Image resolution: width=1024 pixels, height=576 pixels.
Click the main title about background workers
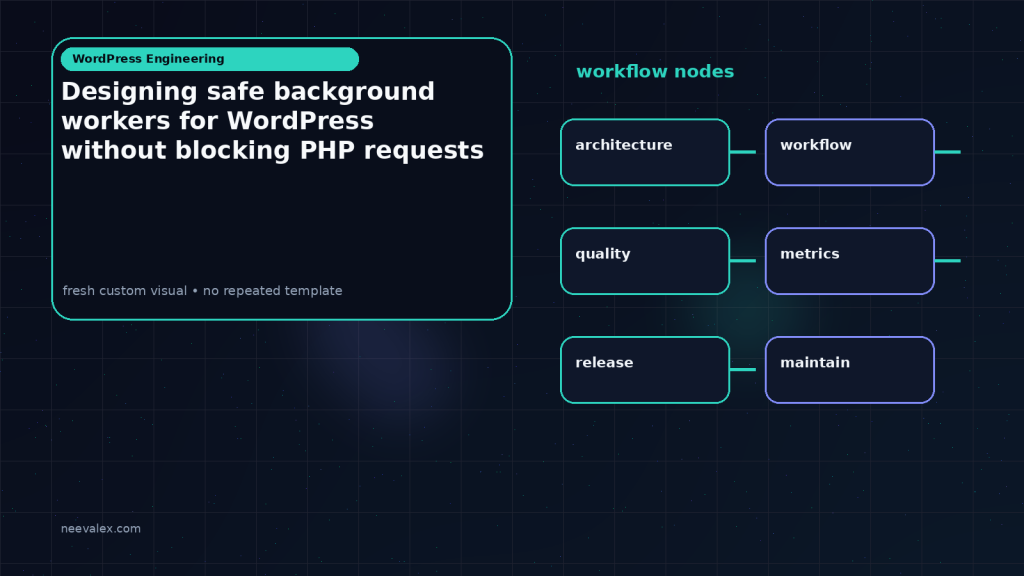(x=272, y=121)
